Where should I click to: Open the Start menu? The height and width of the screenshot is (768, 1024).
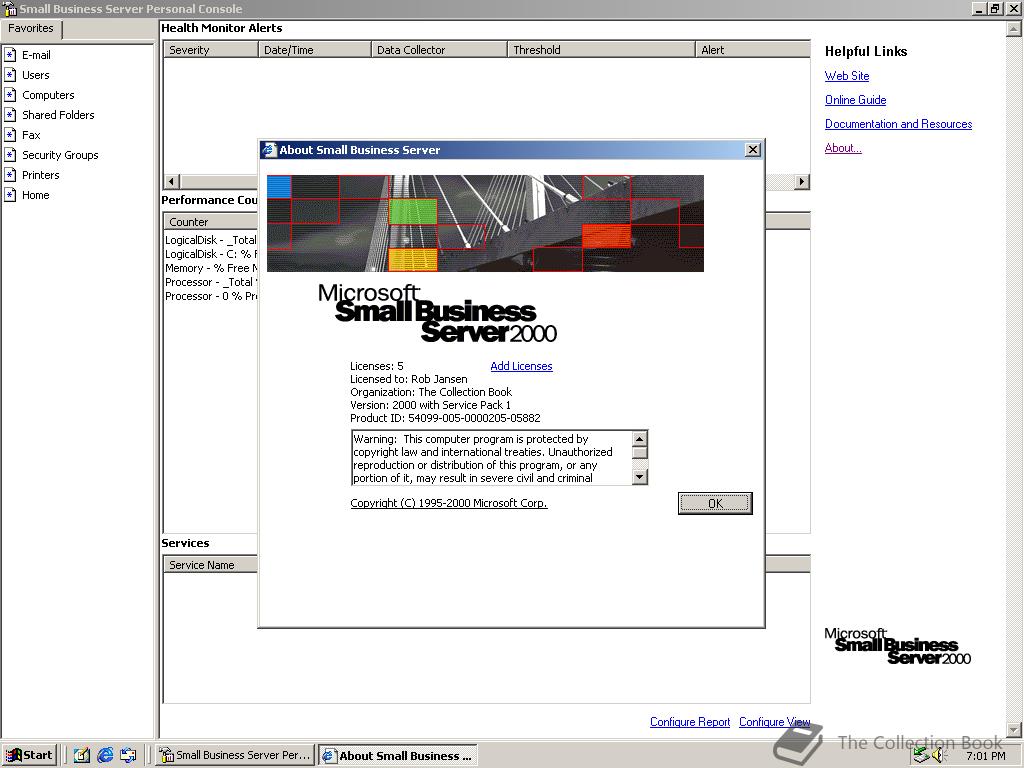[x=30, y=755]
